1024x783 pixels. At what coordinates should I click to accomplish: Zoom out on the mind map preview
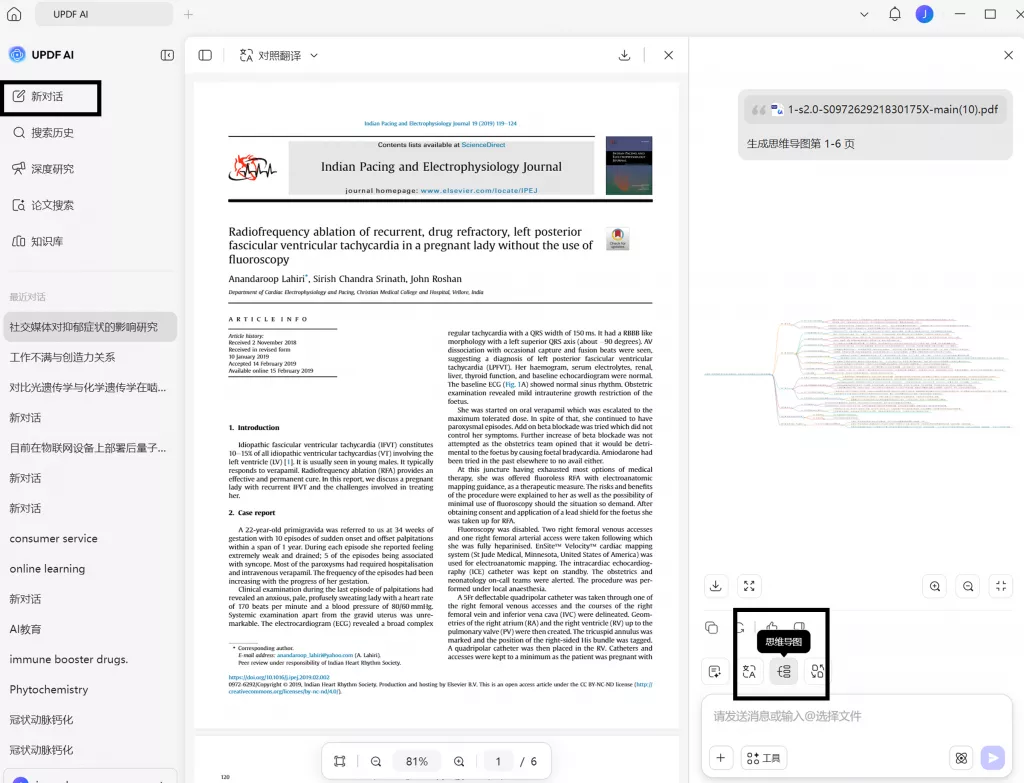click(x=968, y=586)
